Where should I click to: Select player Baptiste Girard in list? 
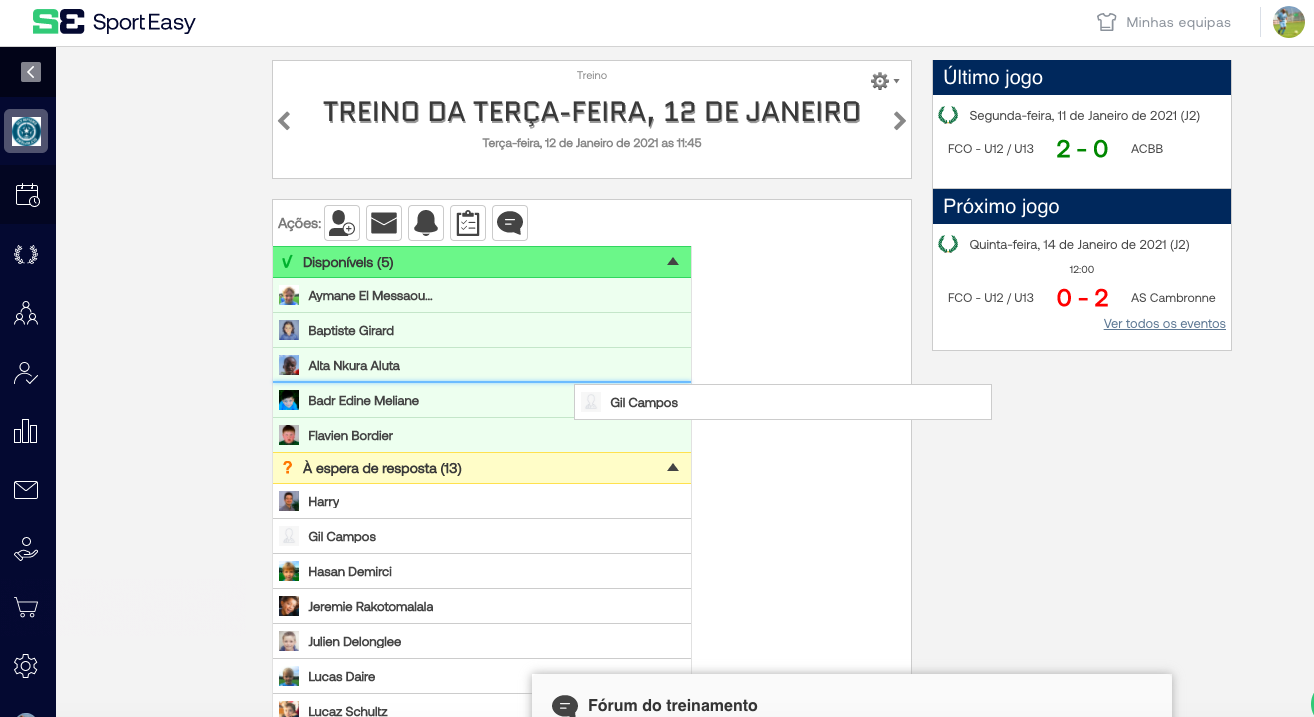[x=351, y=330]
